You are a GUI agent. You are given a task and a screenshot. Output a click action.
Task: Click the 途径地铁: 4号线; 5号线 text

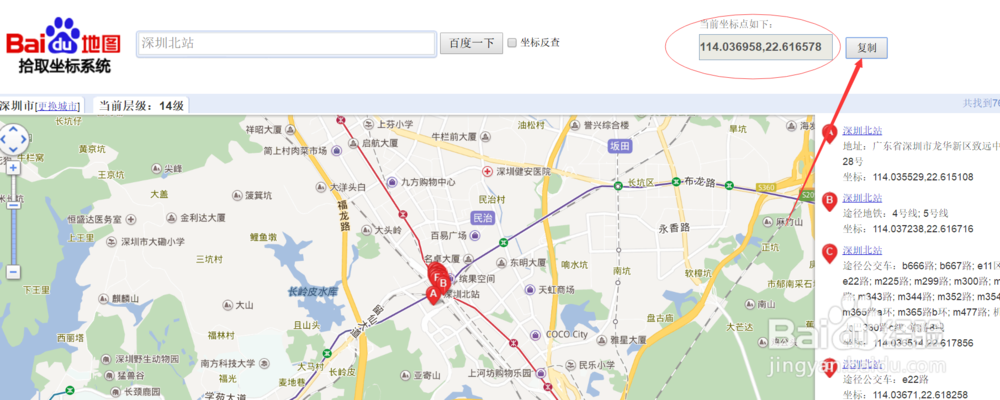point(895,213)
